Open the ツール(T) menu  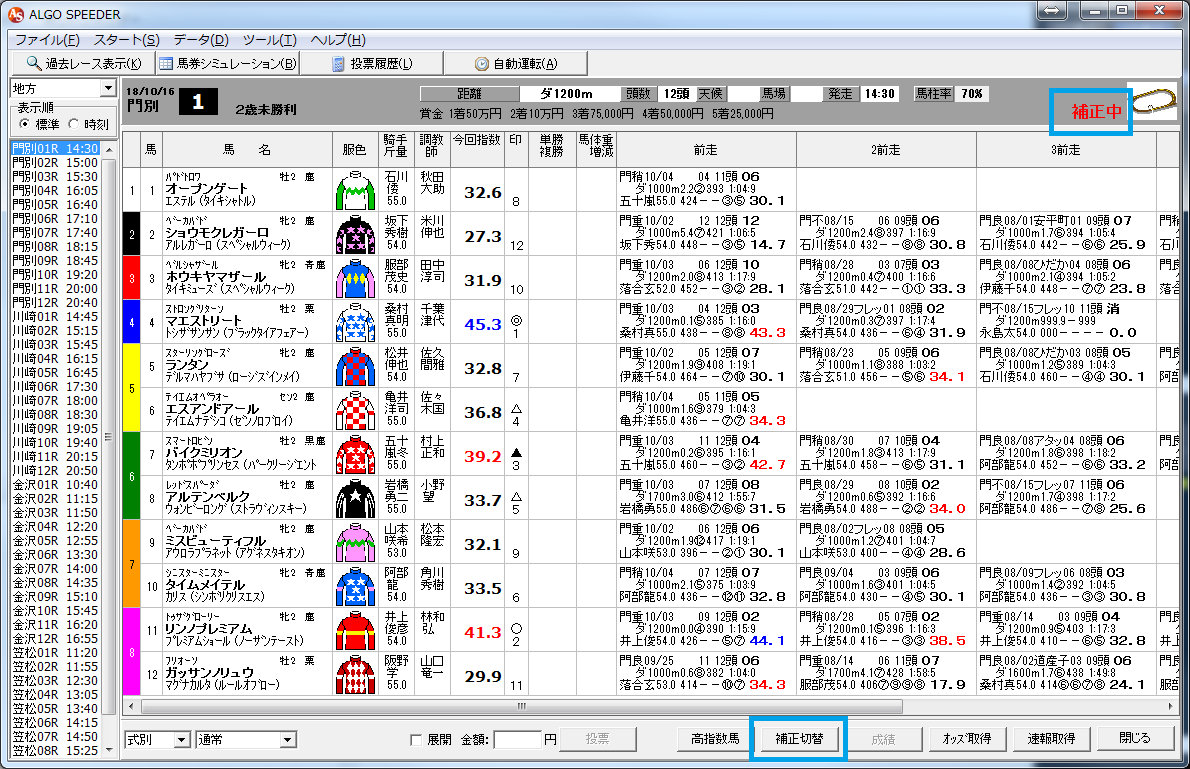[x=269, y=39]
